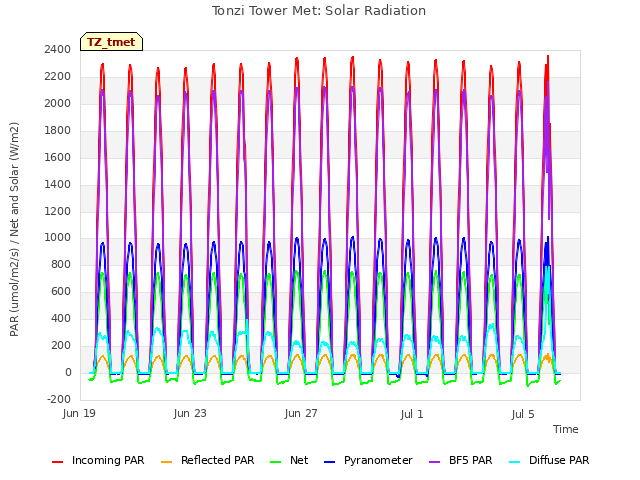Click the blue Pyranometer legend swatch

[x=329, y=462]
